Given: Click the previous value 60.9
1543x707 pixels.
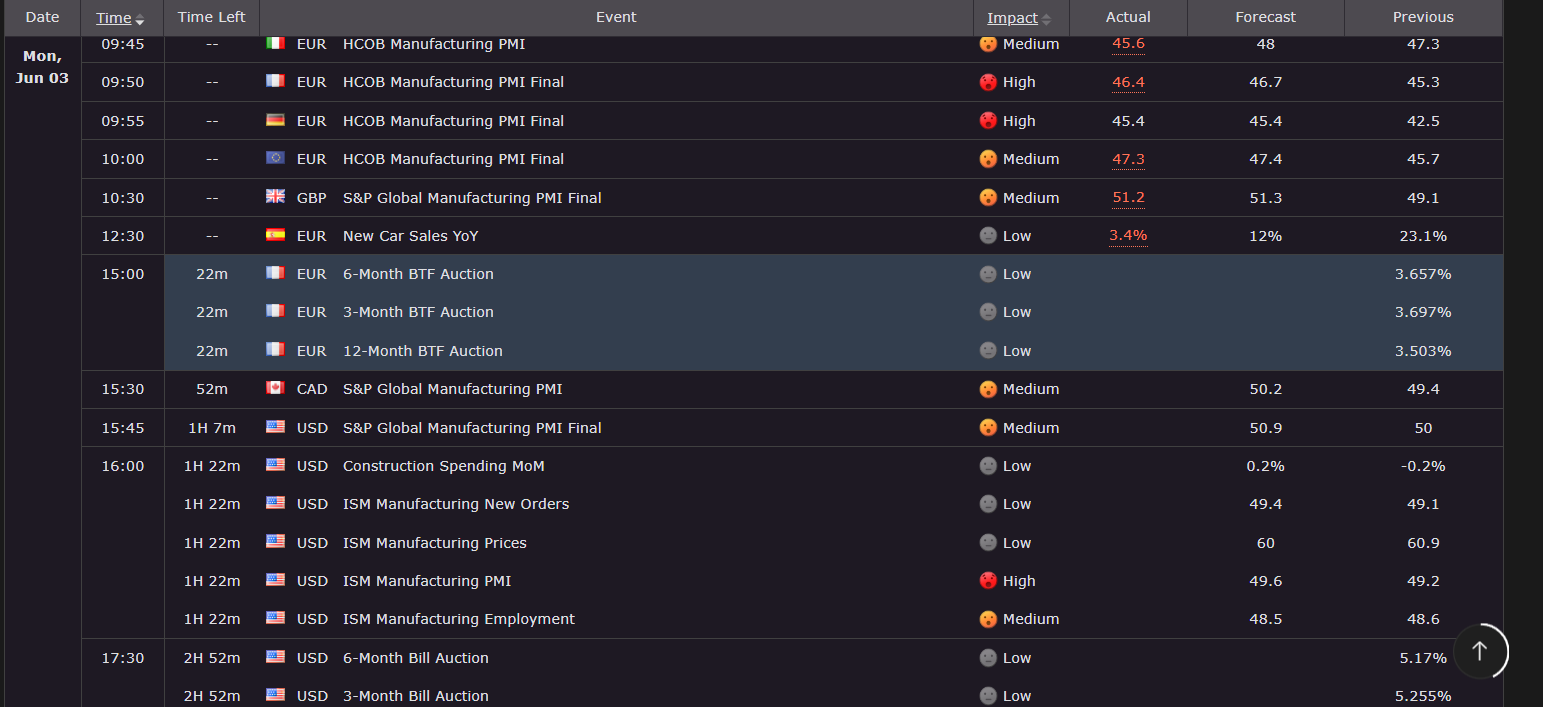Looking at the screenshot, I should point(1423,543).
